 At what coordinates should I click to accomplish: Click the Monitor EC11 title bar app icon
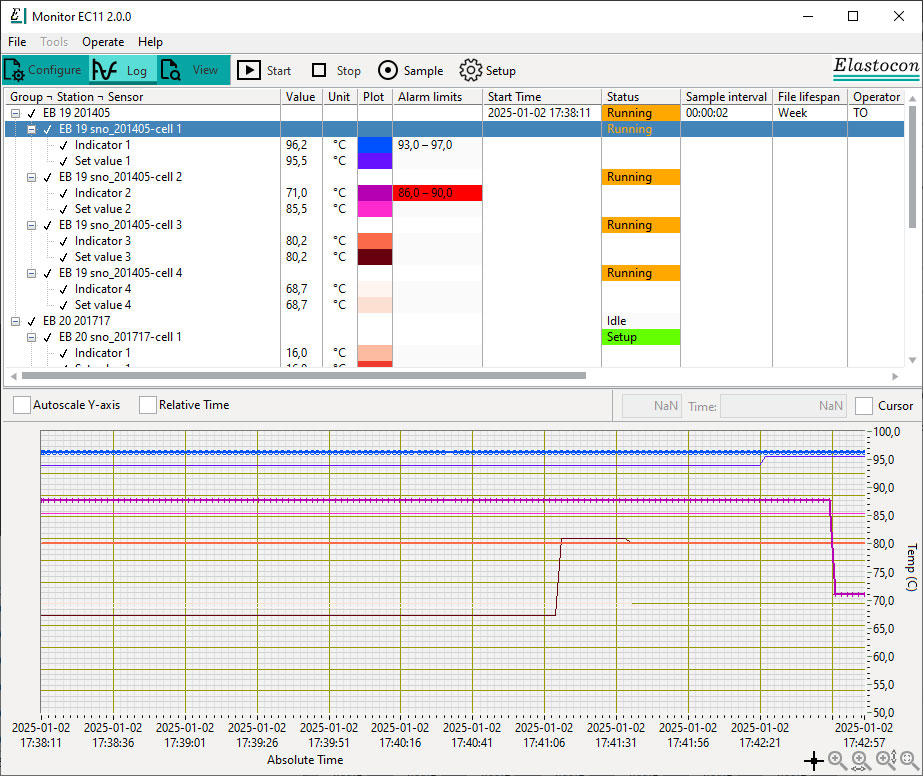18,16
